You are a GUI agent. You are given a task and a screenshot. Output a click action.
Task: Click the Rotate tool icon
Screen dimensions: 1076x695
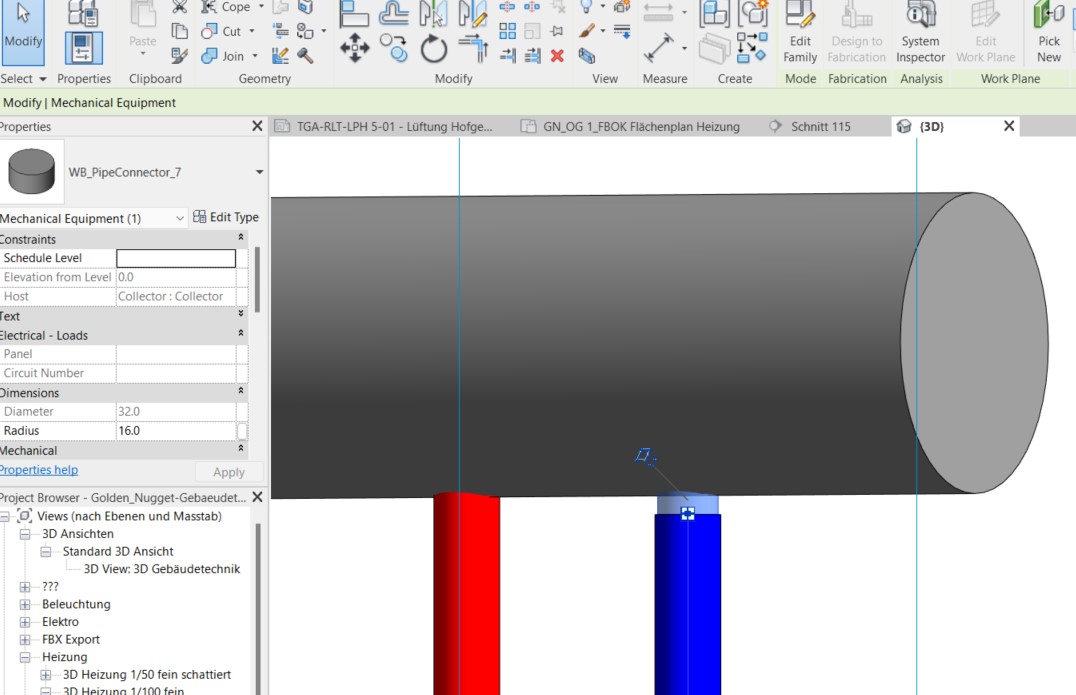433,47
